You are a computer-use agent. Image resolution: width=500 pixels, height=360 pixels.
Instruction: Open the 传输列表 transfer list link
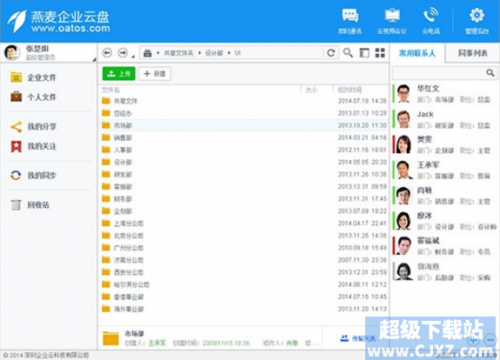pyautogui.click(x=358, y=338)
